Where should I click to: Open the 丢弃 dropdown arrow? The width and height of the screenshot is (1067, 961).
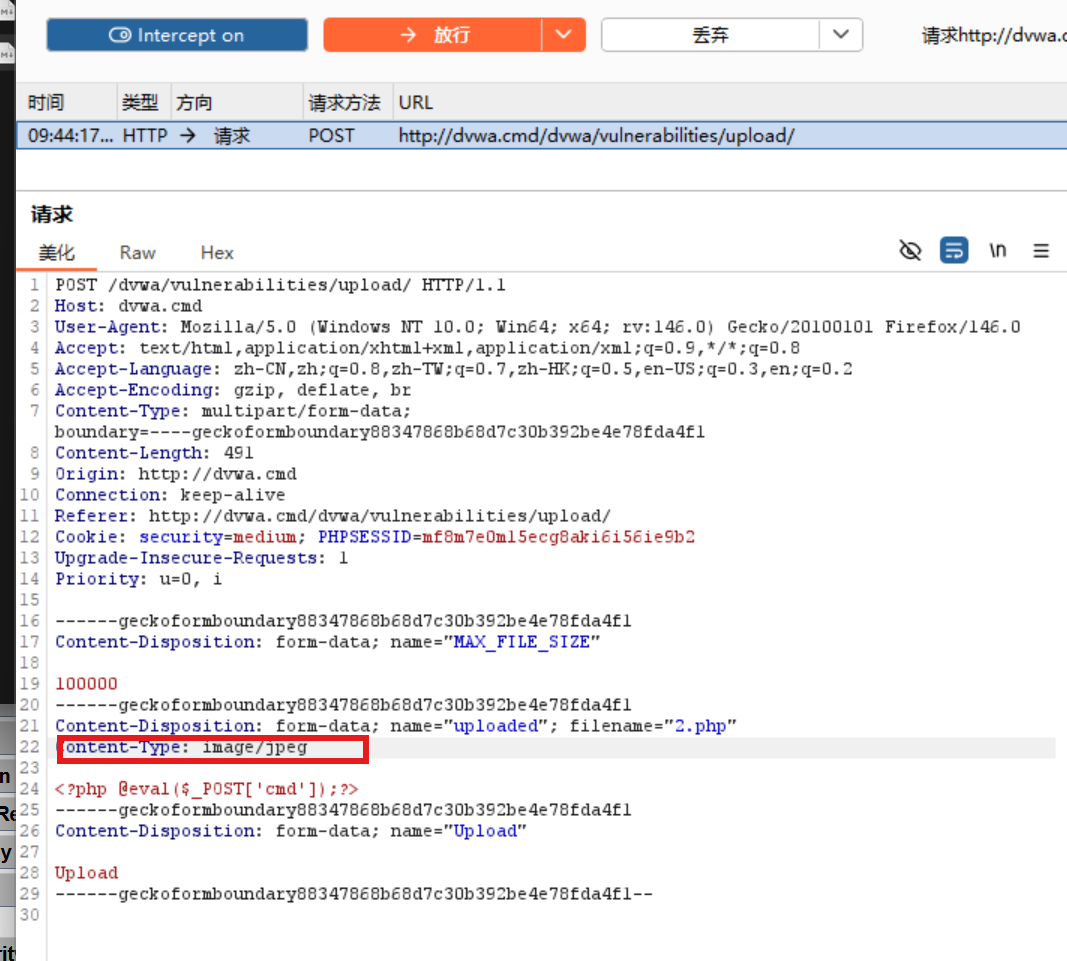click(841, 35)
